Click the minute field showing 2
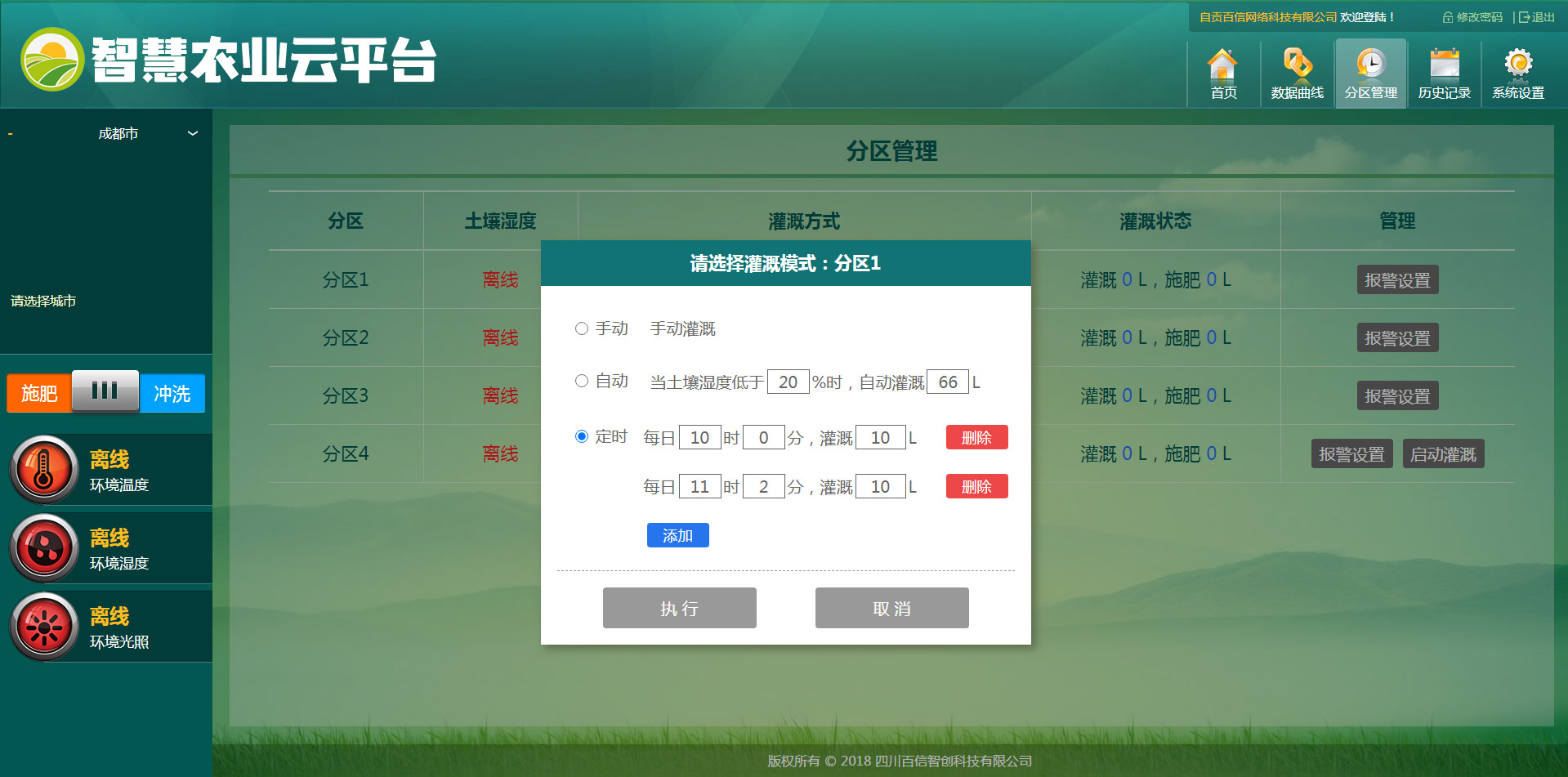Viewport: 1568px width, 777px height. 764,486
